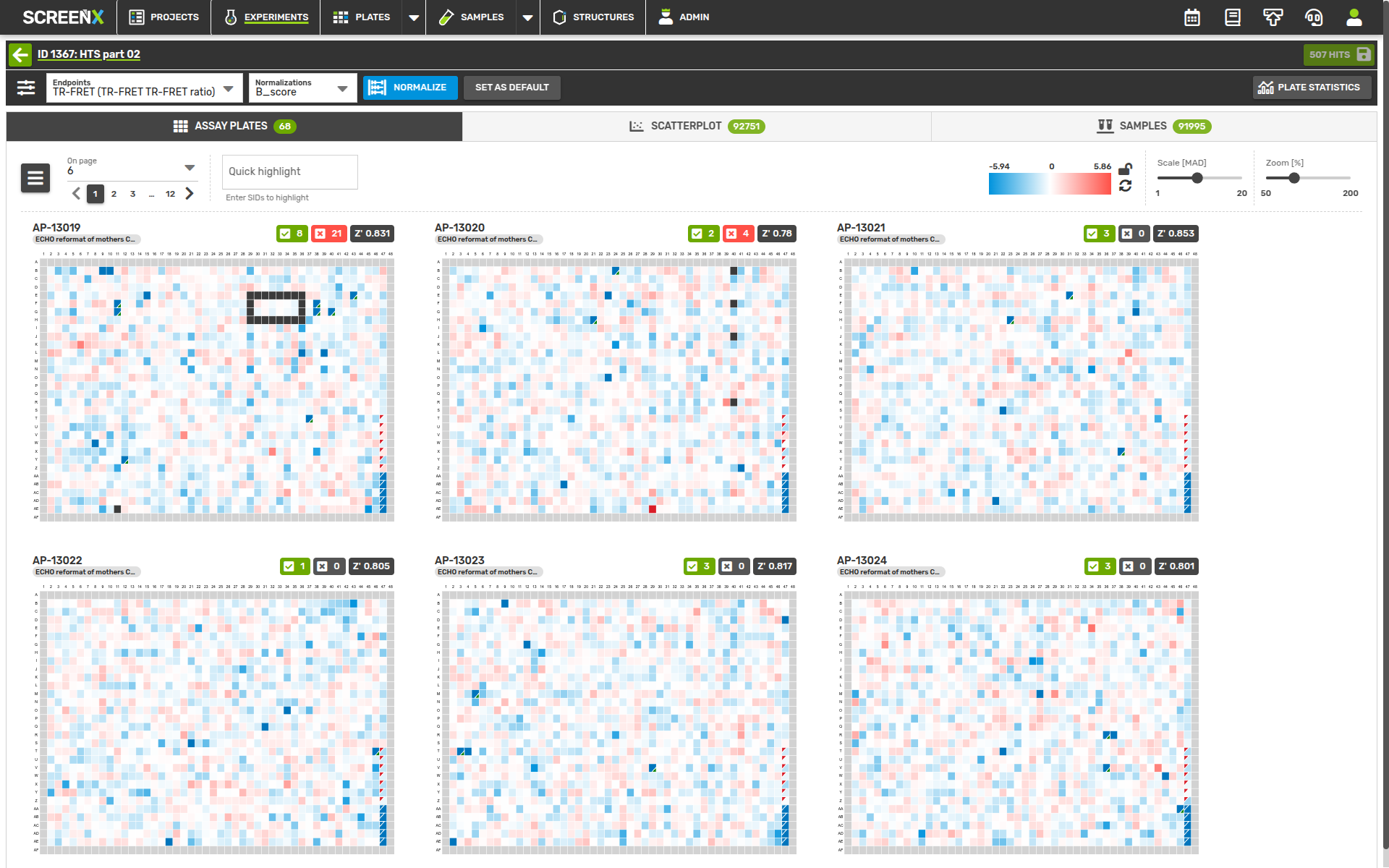The width and height of the screenshot is (1389, 868).
Task: Click AP-13019 accepted checkmark count badge
Action: click(292, 234)
